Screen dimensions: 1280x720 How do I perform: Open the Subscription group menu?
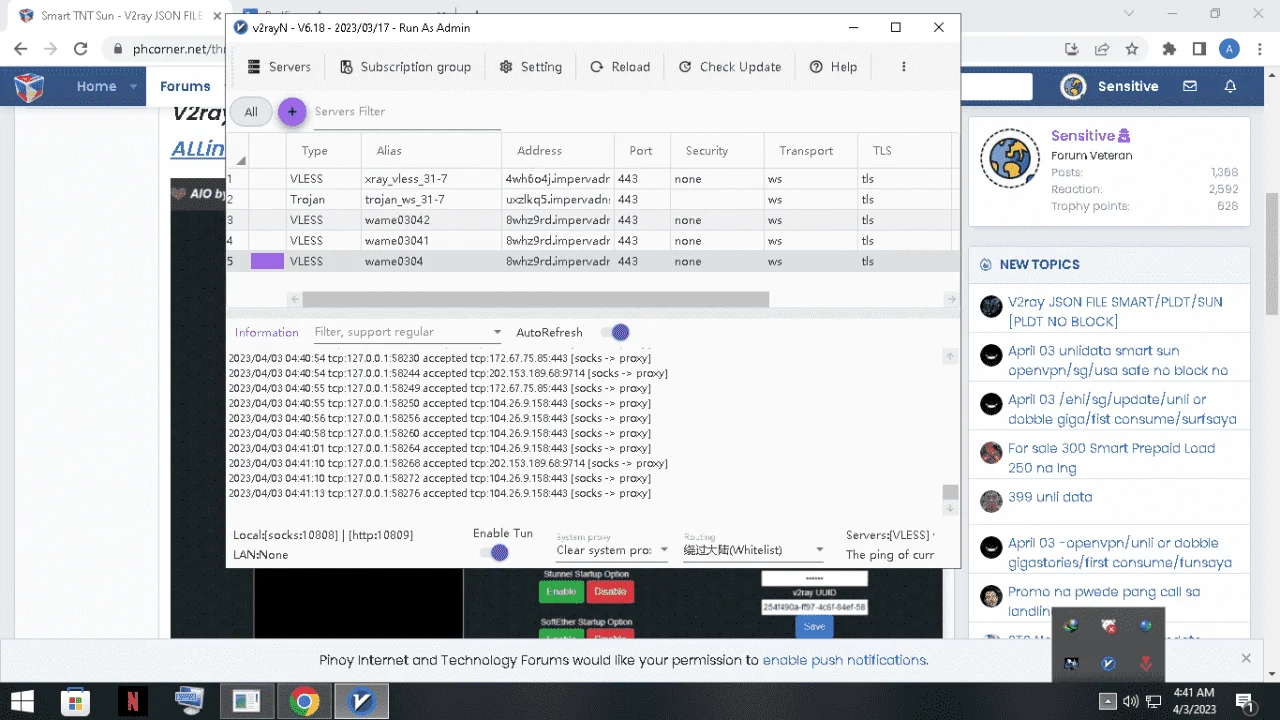point(405,67)
